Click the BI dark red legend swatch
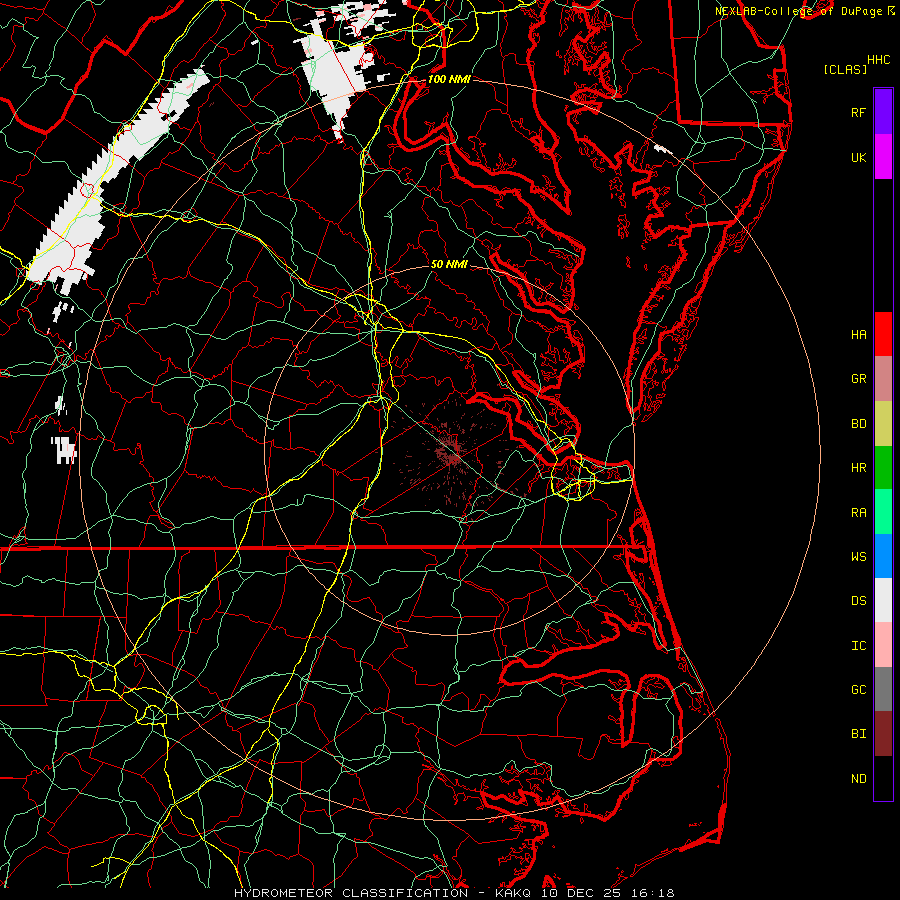Screen dimensions: 900x900 [883, 734]
